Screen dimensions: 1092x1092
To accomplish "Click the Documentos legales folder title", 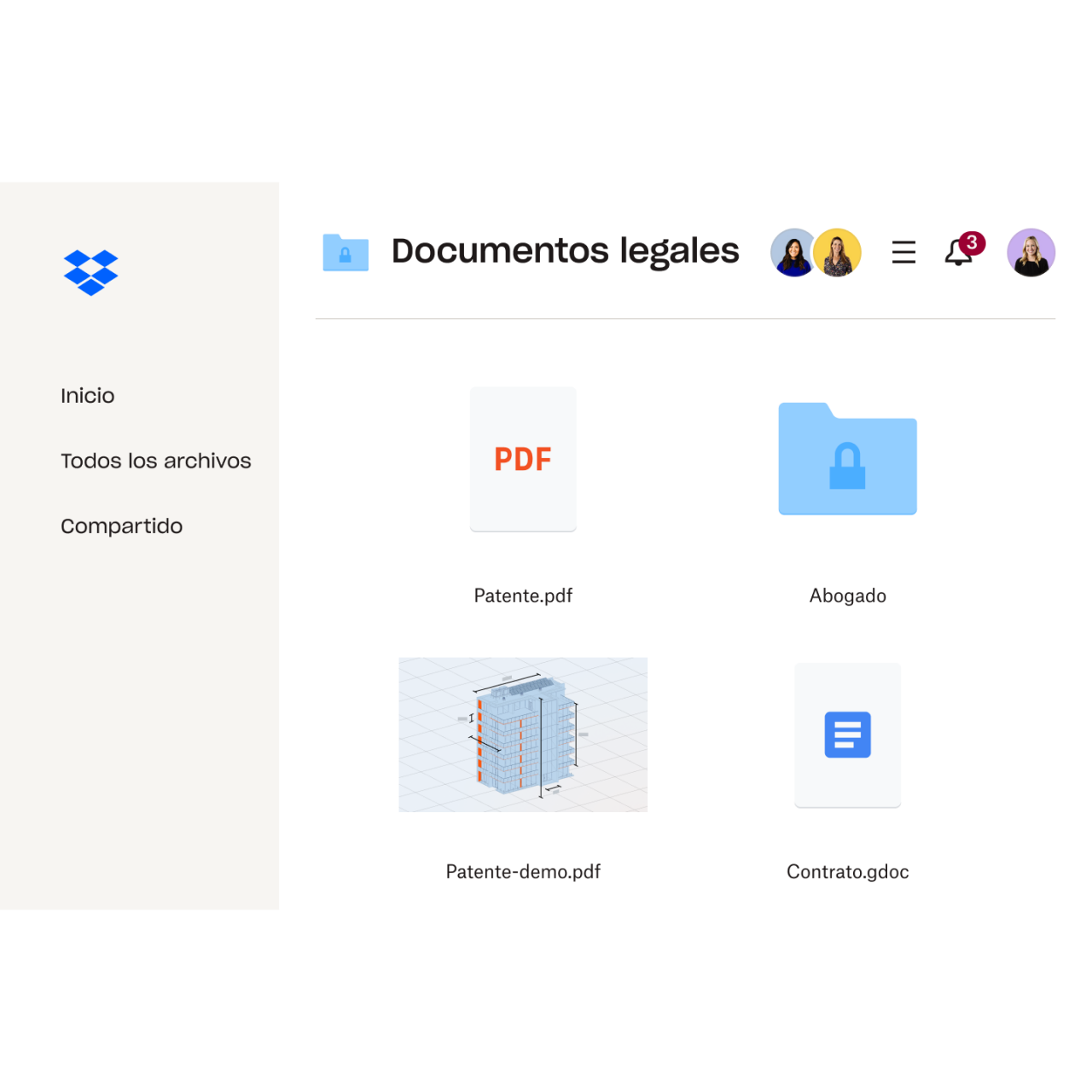I will click(x=565, y=250).
